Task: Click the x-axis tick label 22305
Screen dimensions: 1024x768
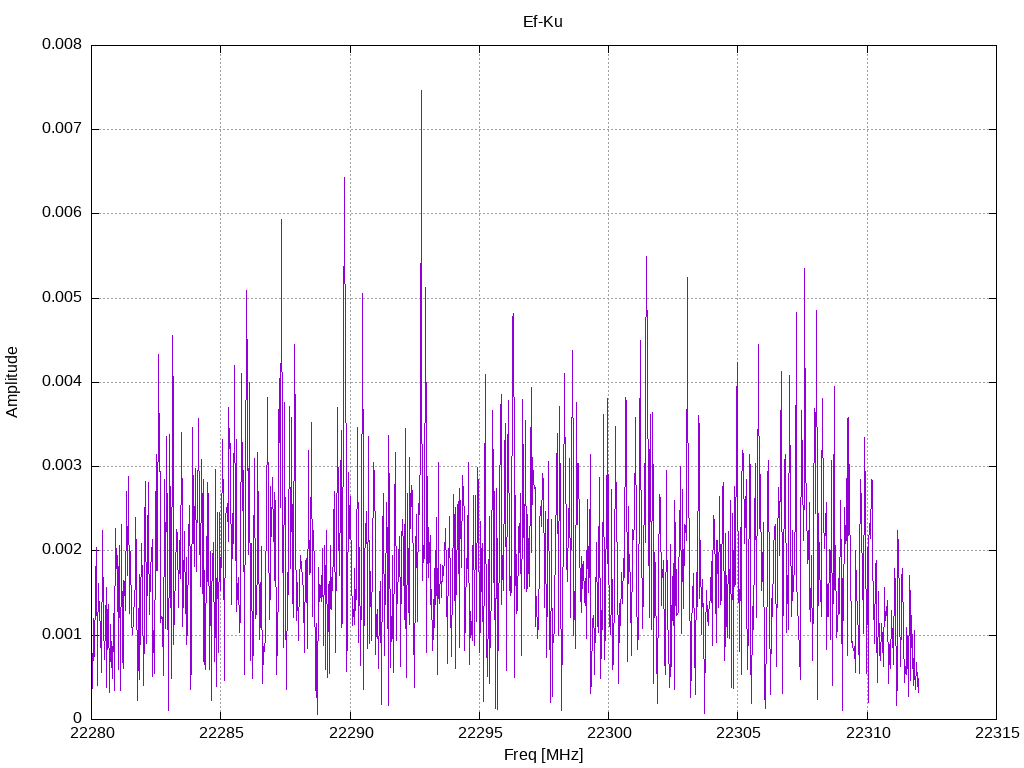Action: pyautogui.click(x=738, y=733)
